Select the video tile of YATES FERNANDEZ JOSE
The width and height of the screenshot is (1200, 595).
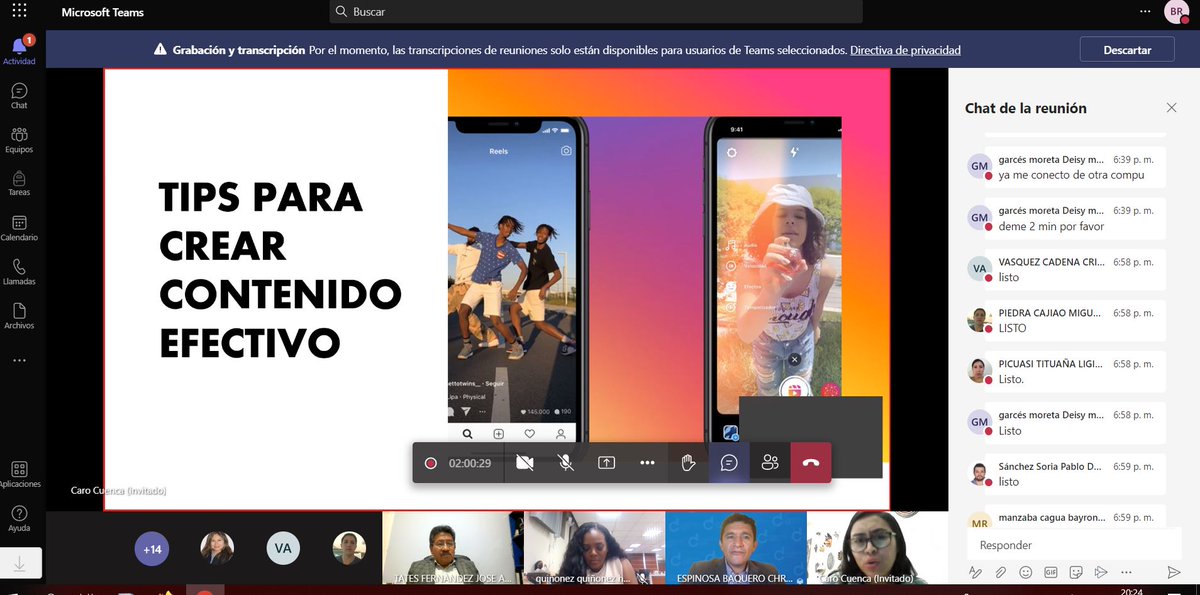click(452, 548)
